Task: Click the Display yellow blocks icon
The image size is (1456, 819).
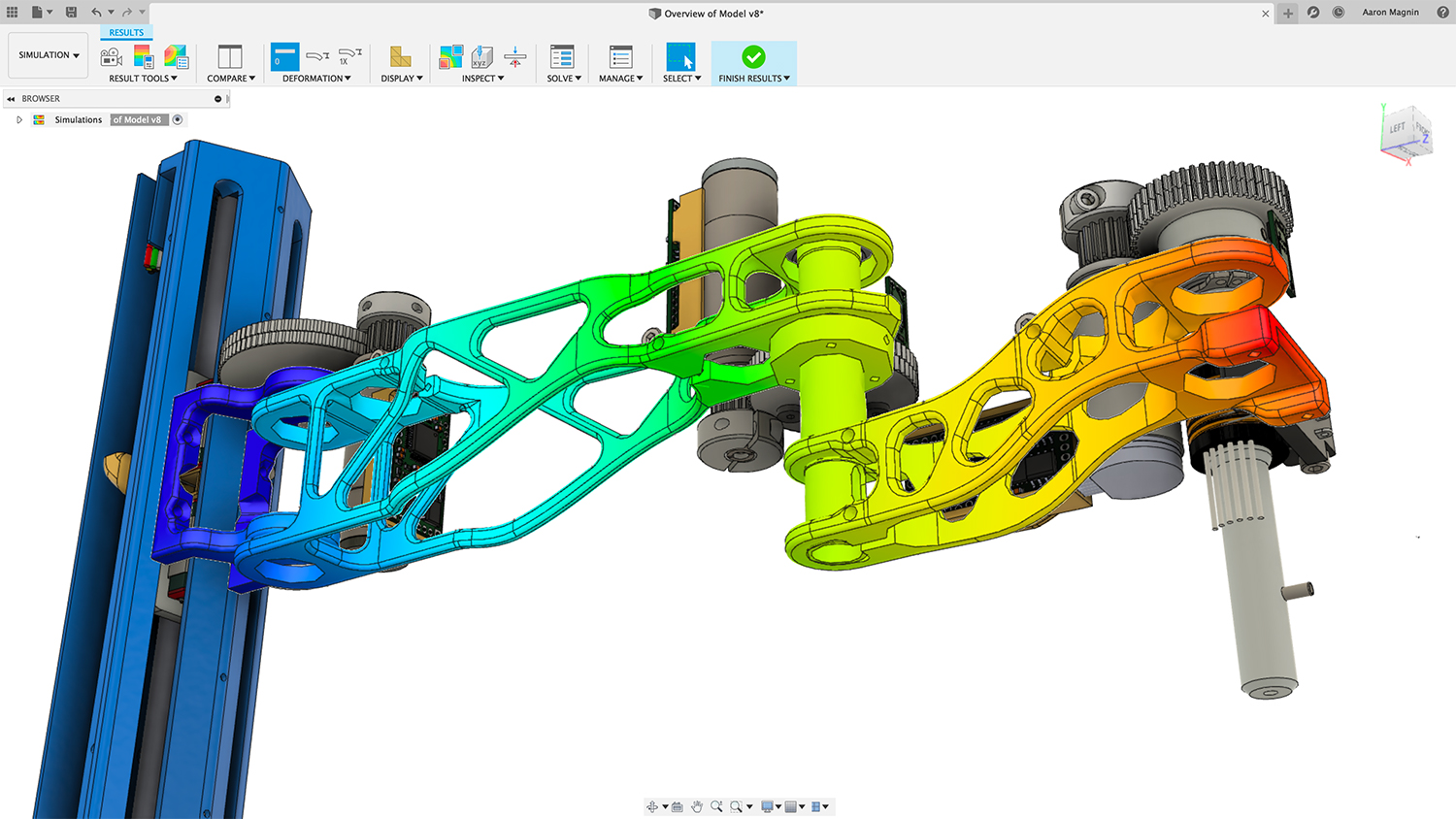Action: (x=401, y=56)
